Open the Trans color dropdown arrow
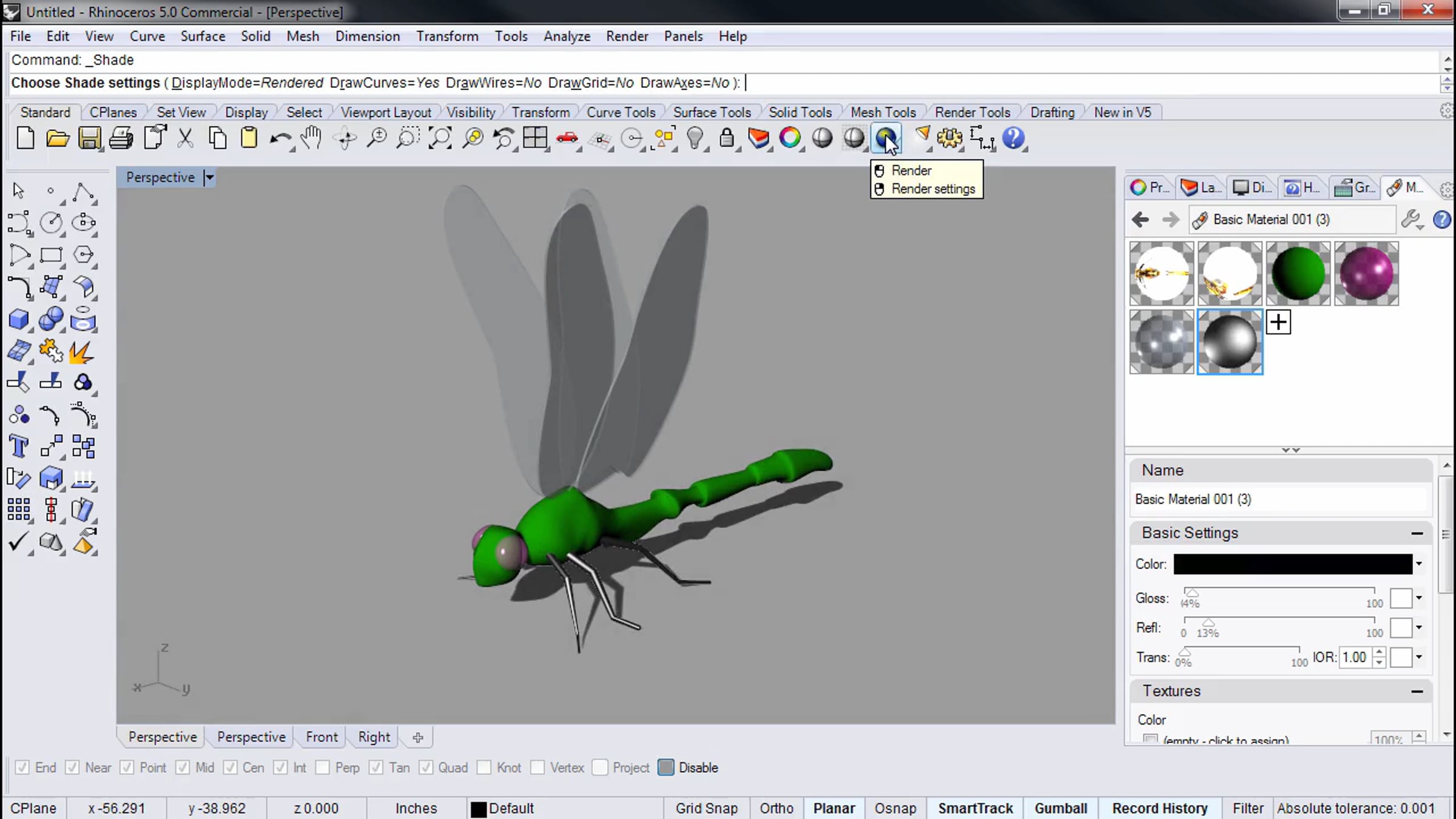 pos(1419,657)
